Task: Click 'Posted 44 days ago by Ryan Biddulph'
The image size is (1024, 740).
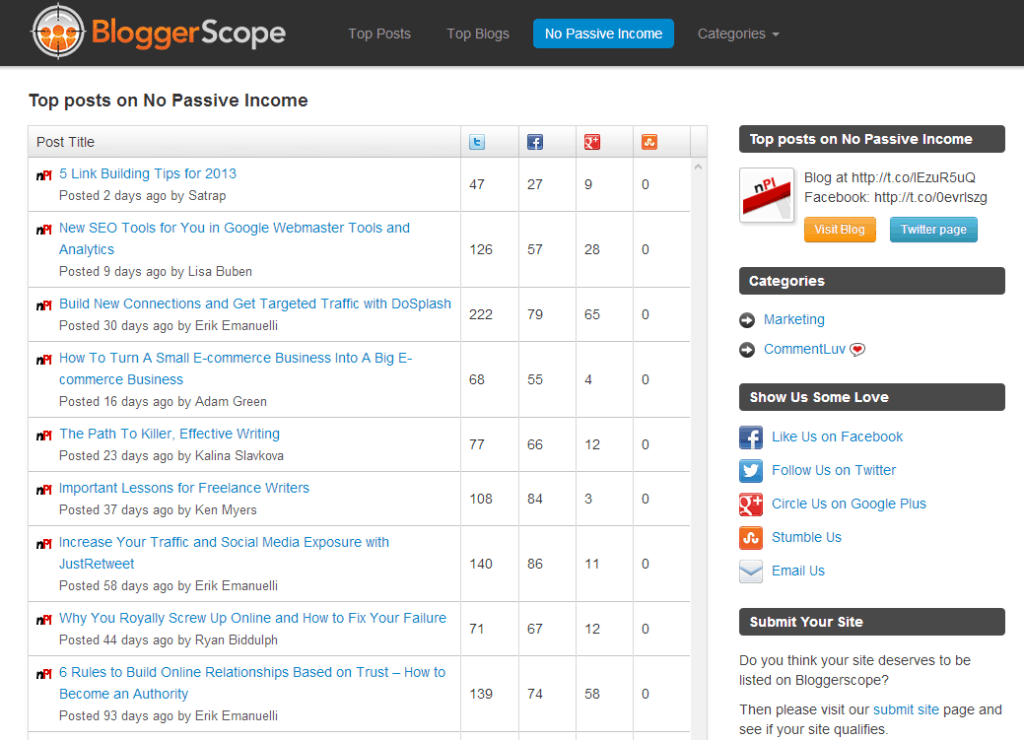Action: 168,639
